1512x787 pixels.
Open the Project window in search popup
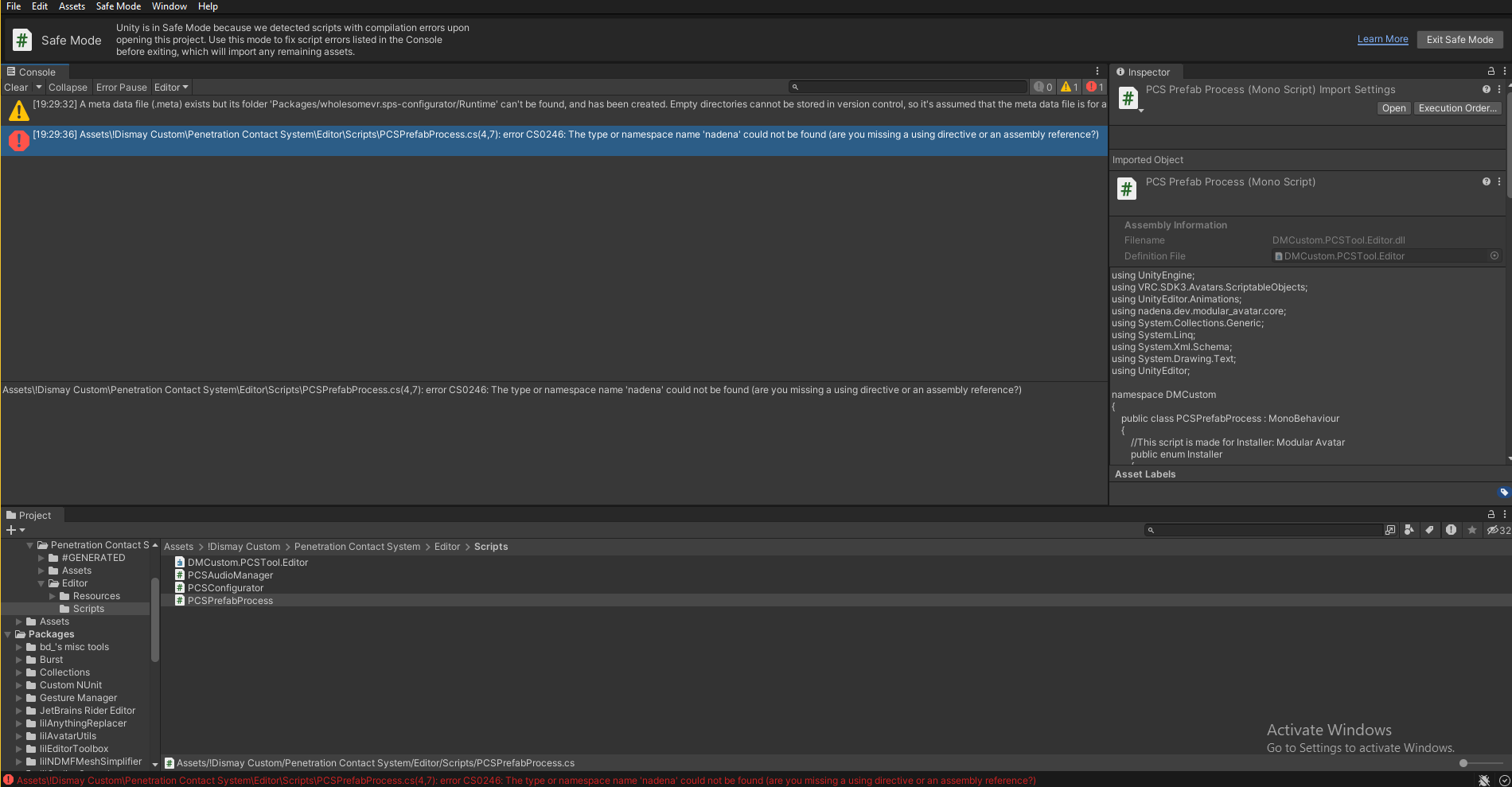tap(1390, 530)
